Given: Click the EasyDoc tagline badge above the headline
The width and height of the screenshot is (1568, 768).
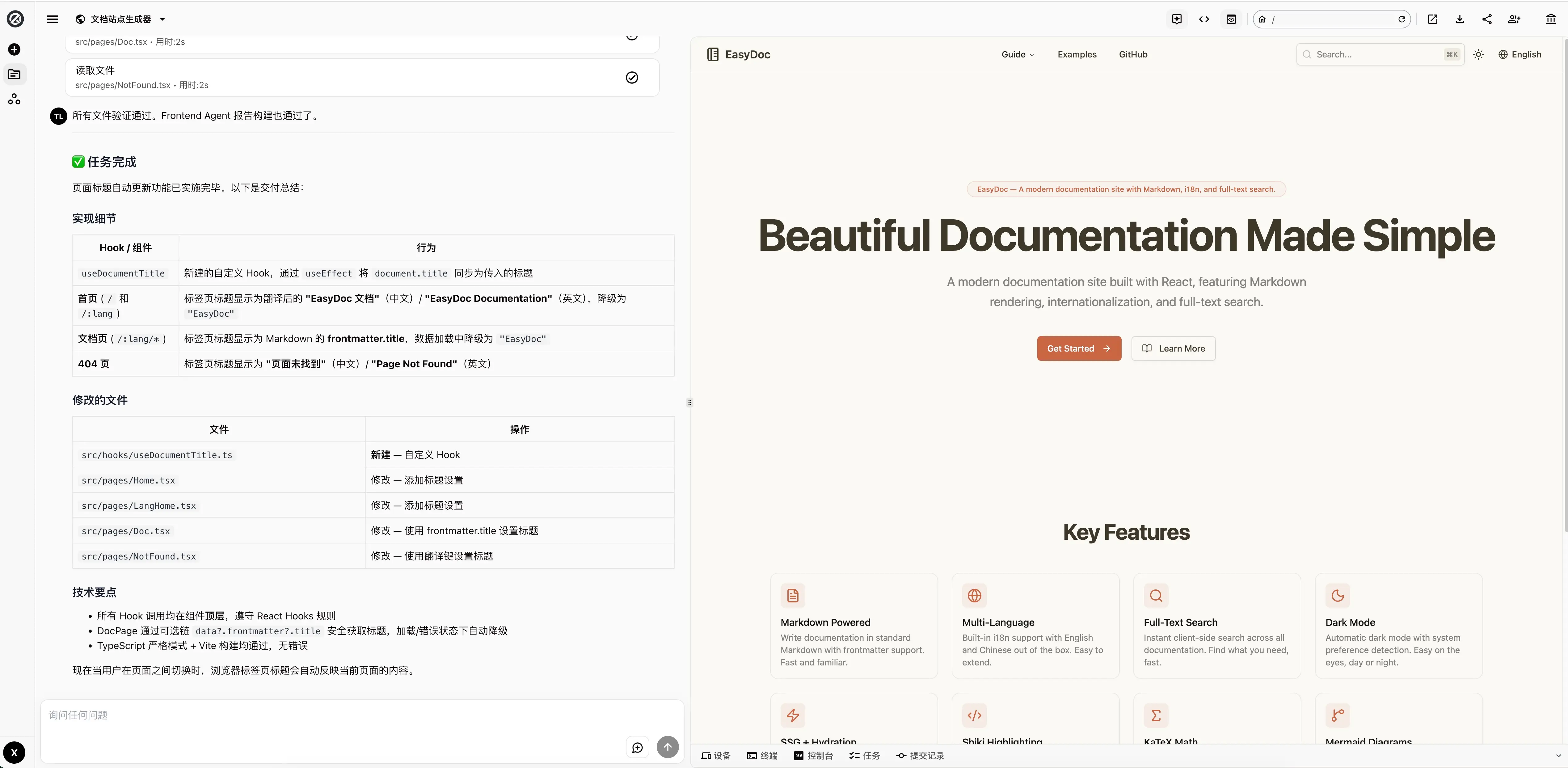Looking at the screenshot, I should pyautogui.click(x=1126, y=189).
